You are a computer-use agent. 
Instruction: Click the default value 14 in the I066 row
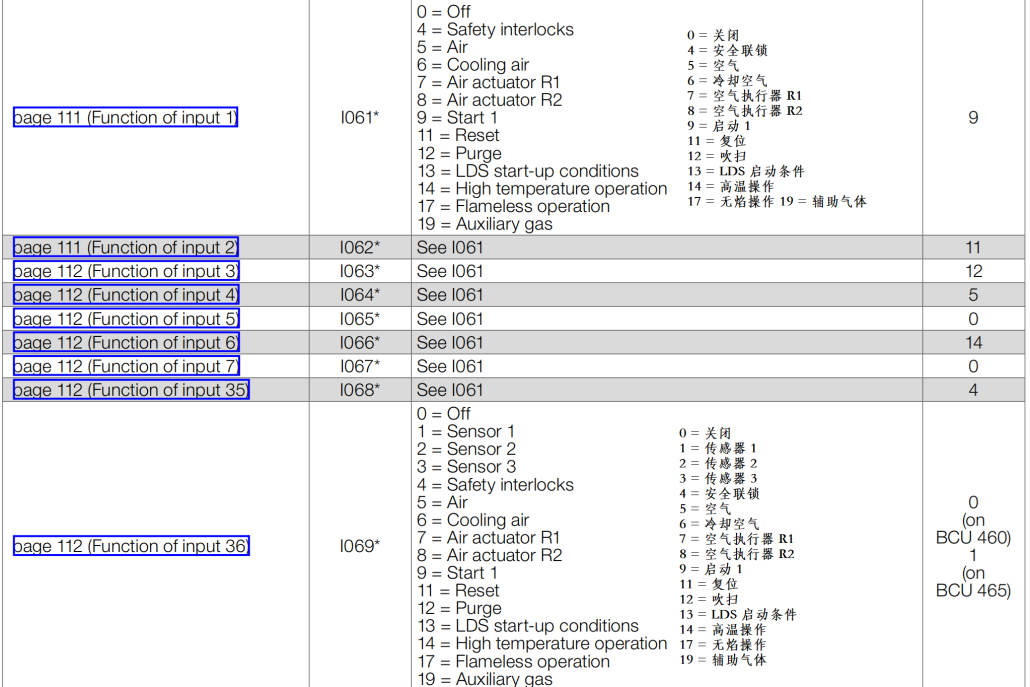(972, 342)
